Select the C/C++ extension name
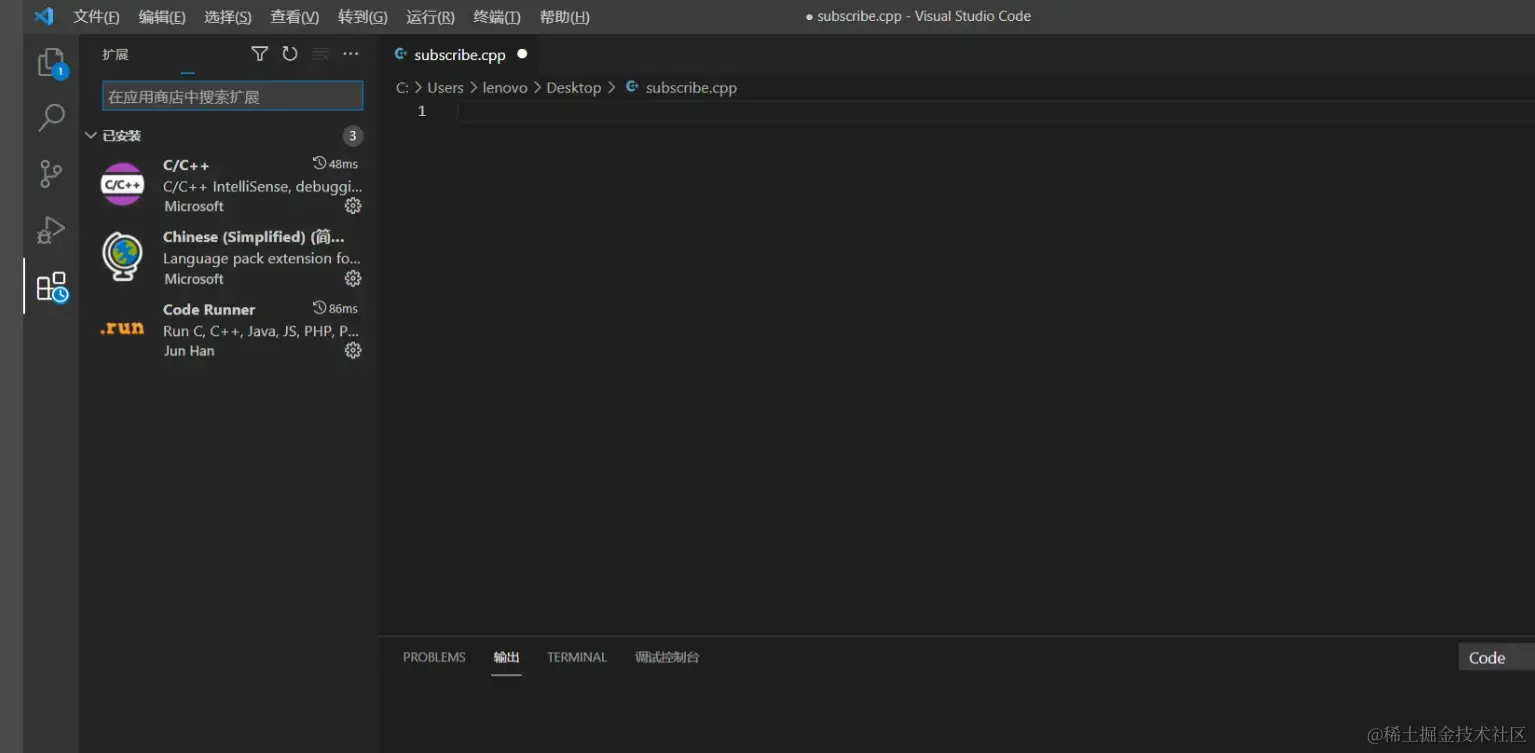 click(x=186, y=165)
